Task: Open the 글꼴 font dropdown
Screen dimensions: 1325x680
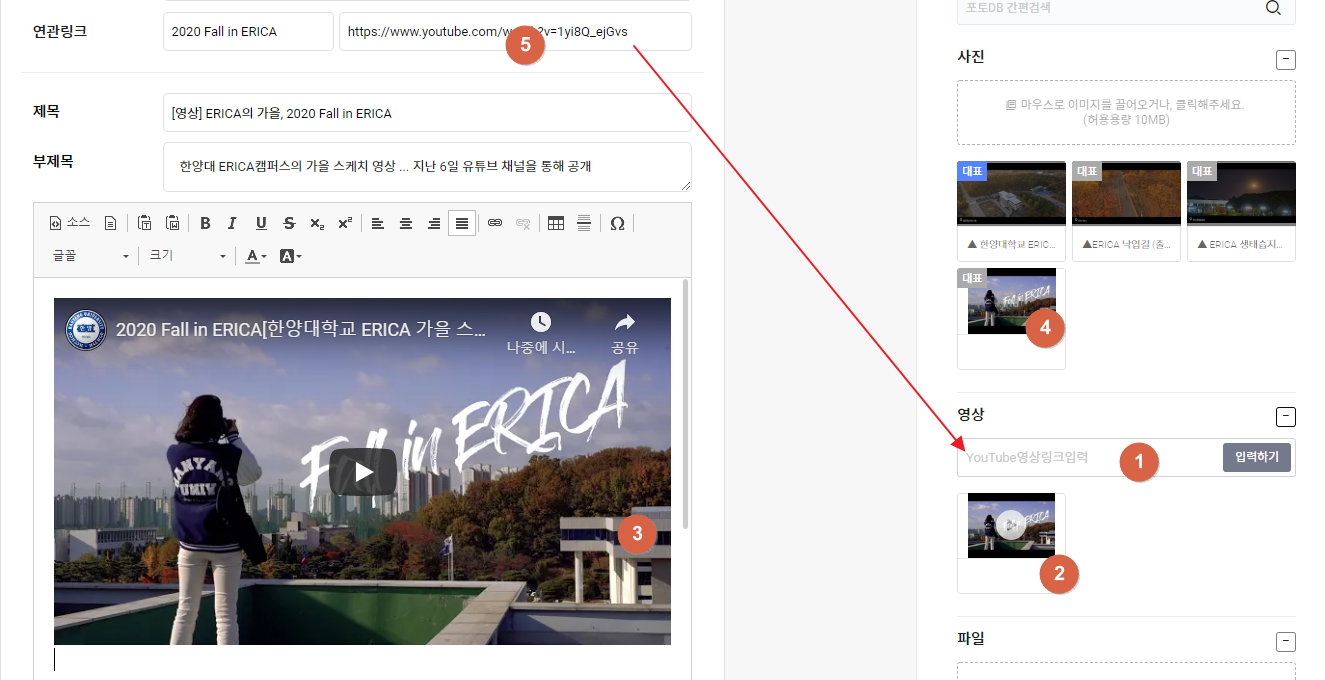Action: 90,256
